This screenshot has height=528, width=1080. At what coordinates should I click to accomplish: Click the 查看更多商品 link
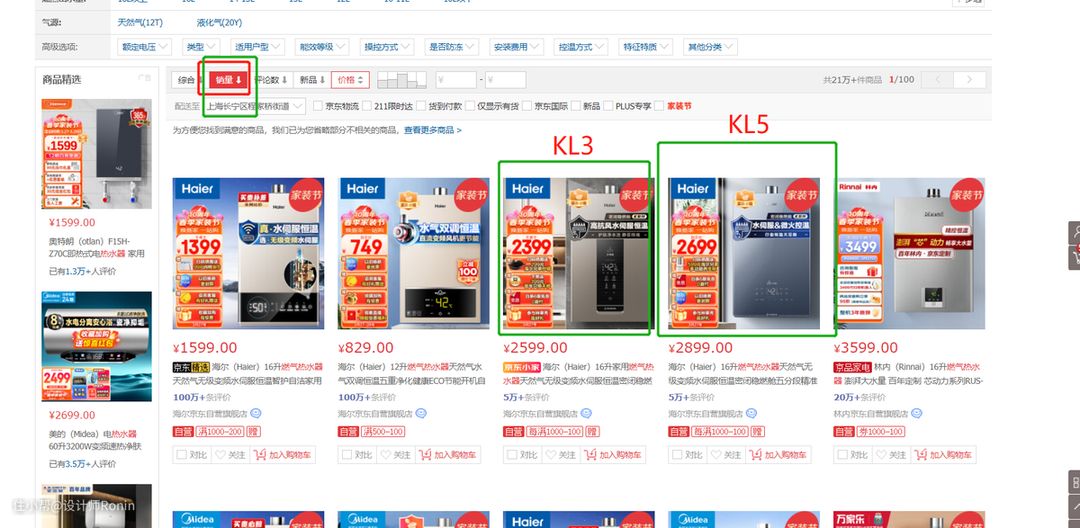[x=433, y=130]
